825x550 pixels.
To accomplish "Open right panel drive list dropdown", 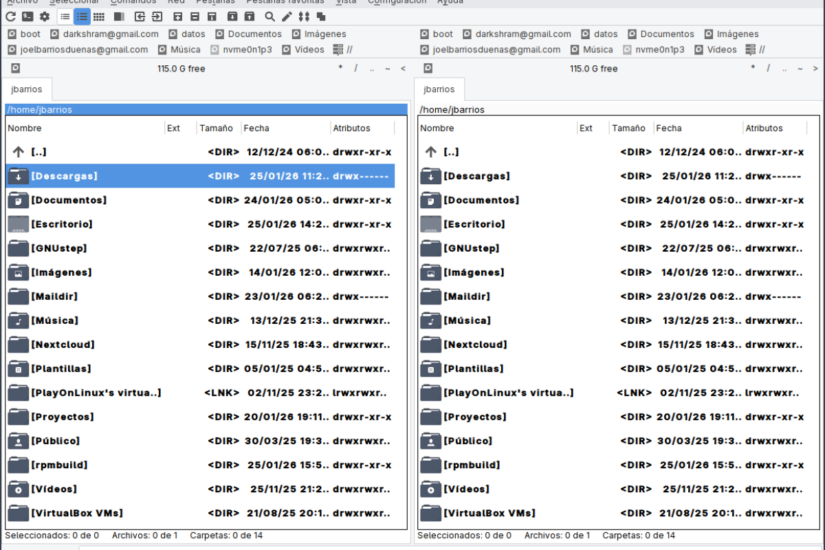I will point(428,68).
